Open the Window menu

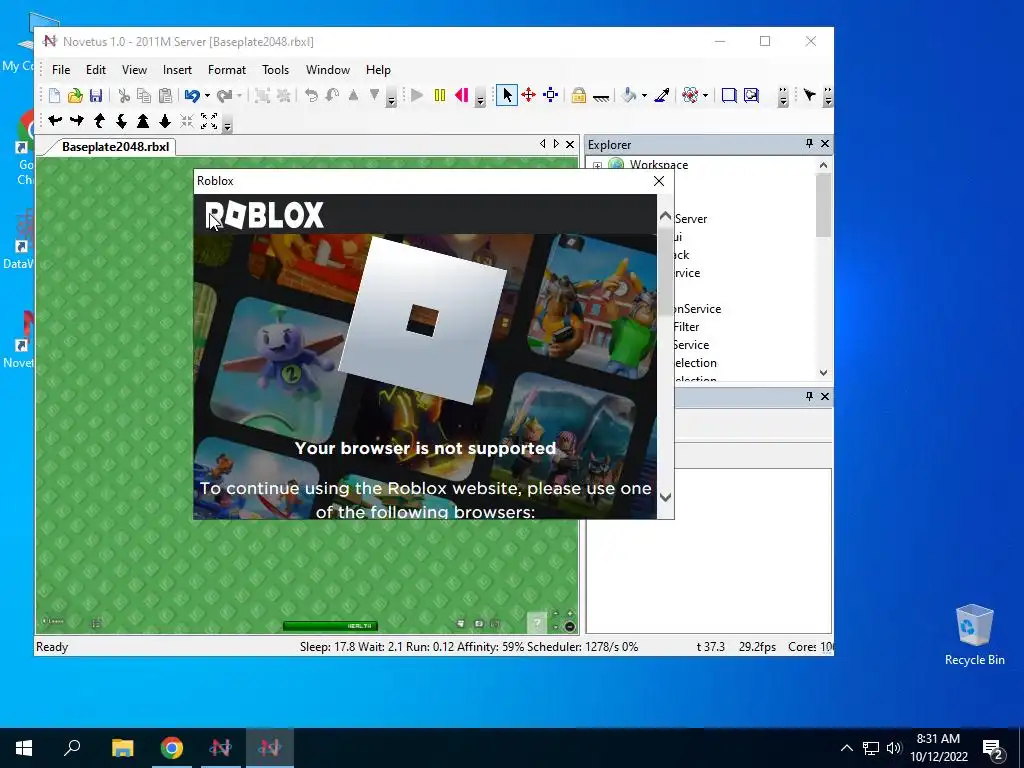[x=328, y=70]
